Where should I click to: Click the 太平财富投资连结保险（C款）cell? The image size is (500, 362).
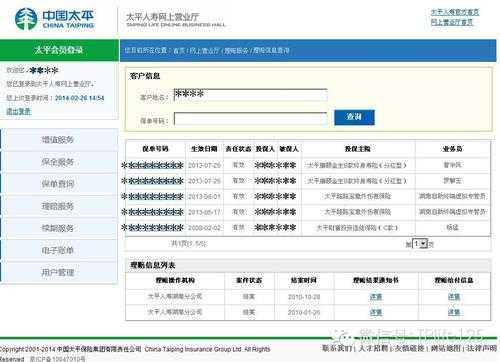click(357, 228)
